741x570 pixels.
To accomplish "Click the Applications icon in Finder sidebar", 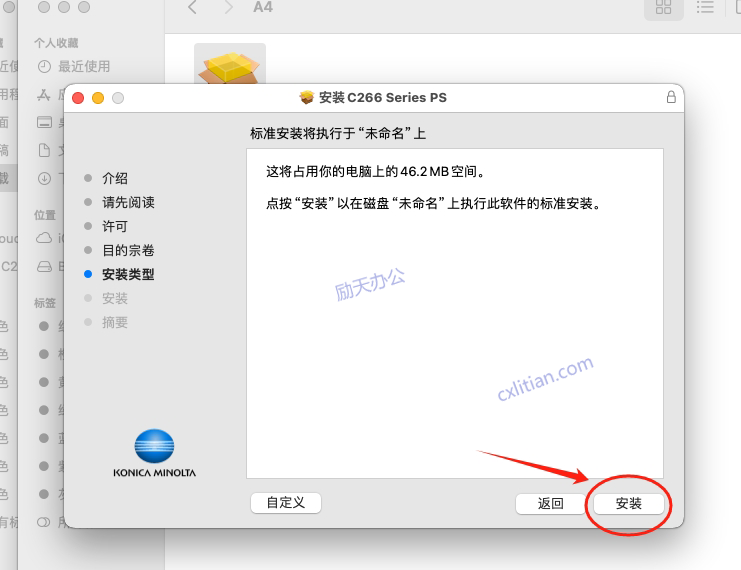I will (44, 94).
